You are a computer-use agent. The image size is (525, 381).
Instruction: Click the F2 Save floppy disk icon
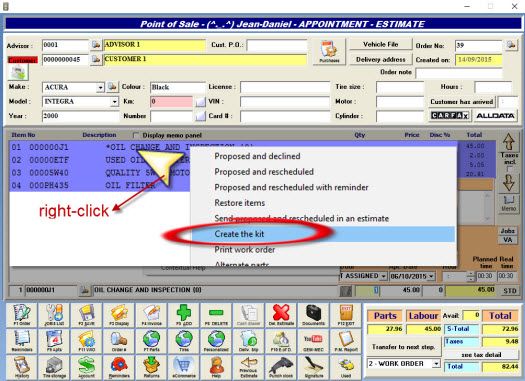[86, 315]
